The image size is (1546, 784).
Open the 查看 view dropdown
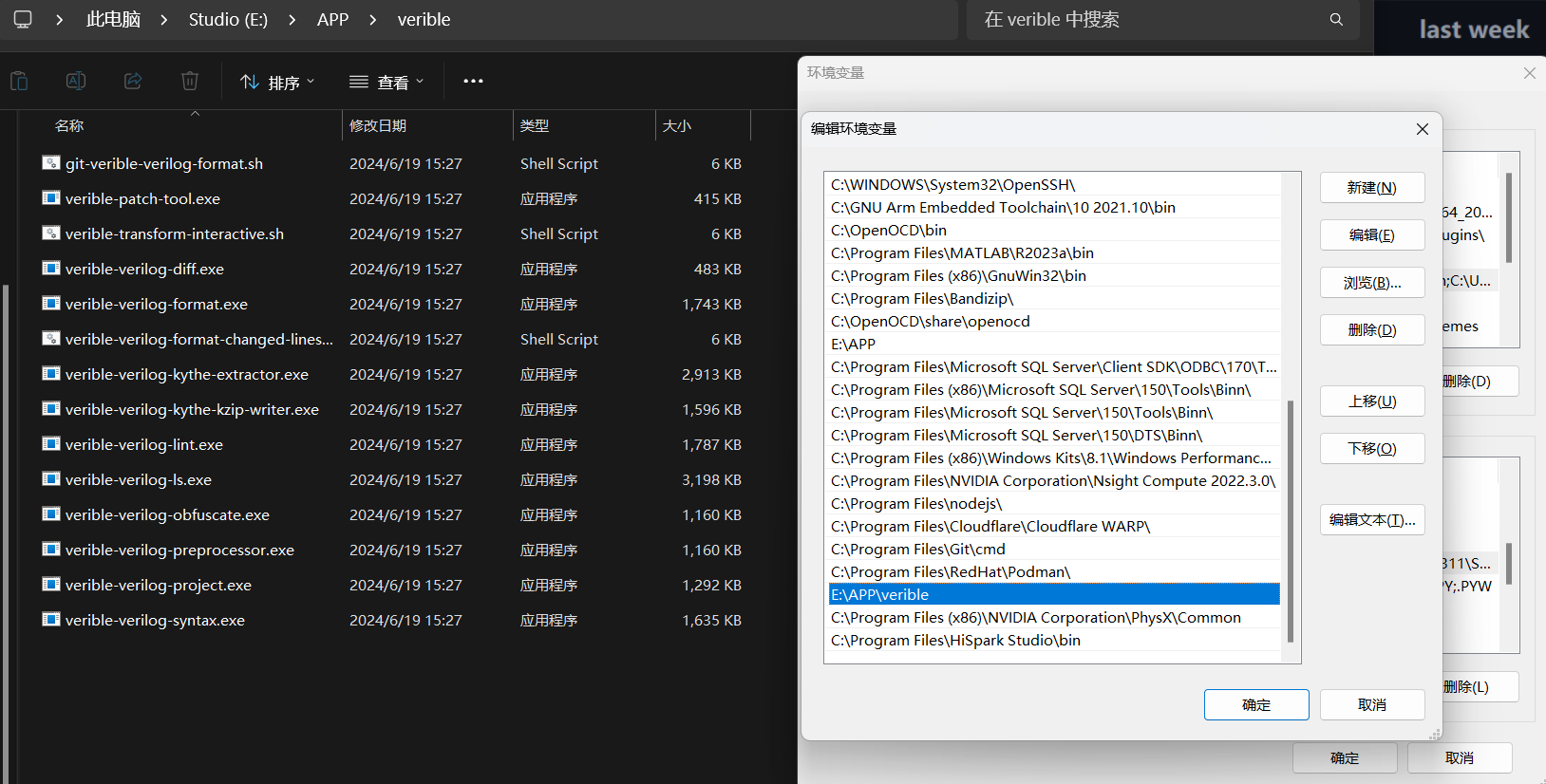coord(386,83)
